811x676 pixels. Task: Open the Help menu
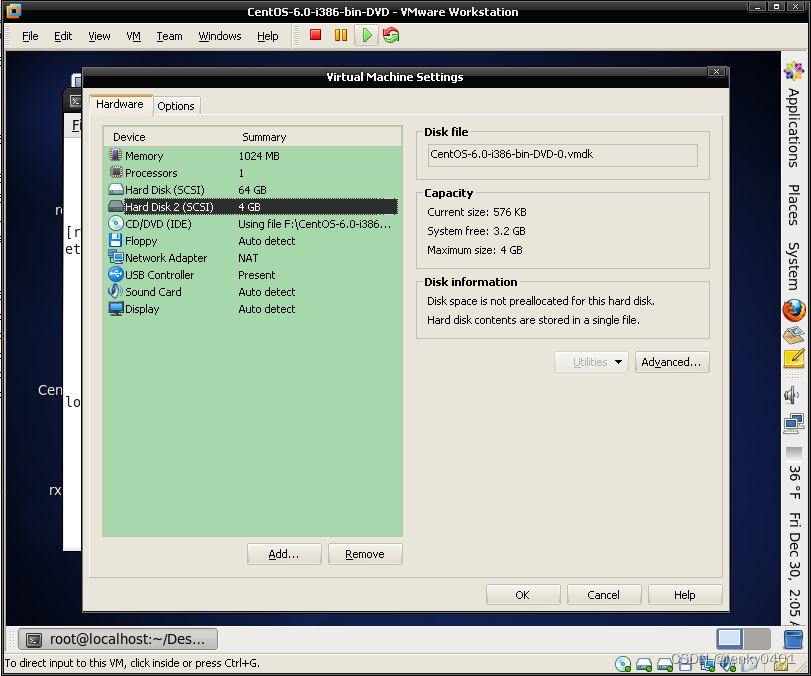267,36
